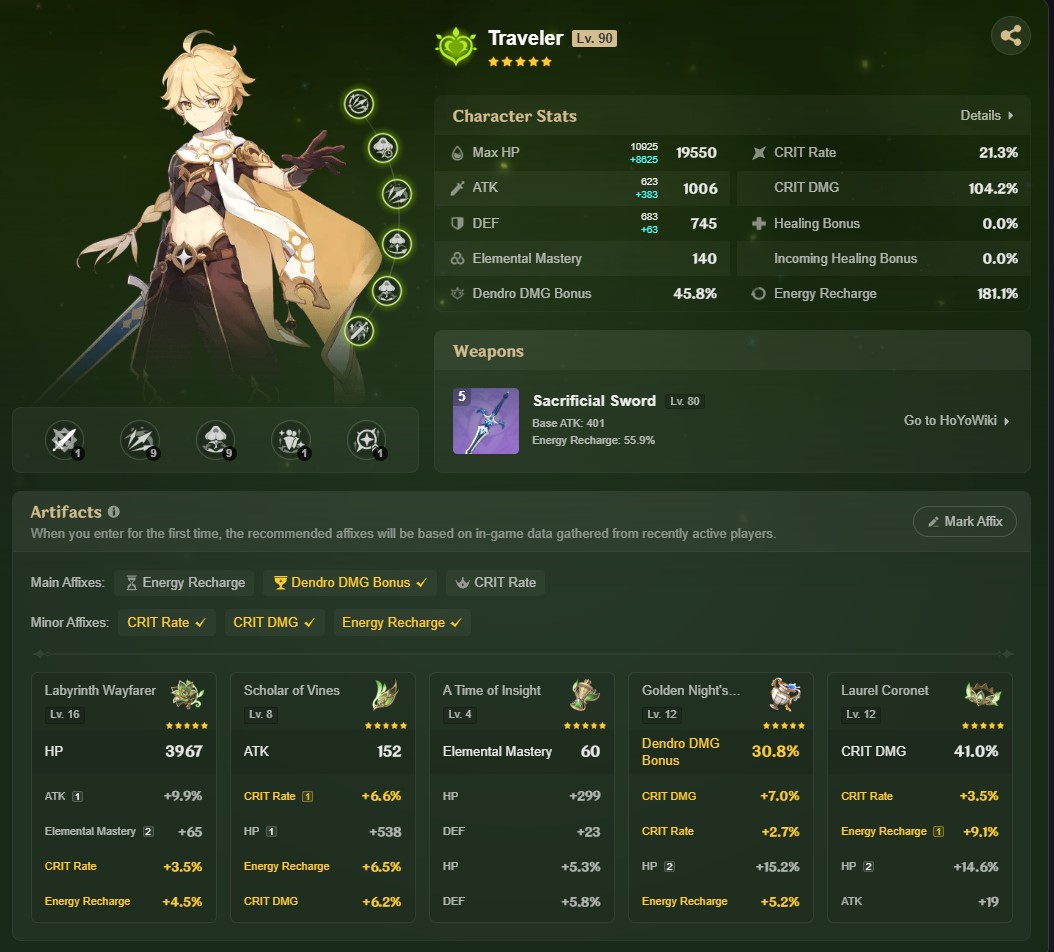Click the Labyrinth Wayfarer flower artifact icon

click(x=187, y=695)
